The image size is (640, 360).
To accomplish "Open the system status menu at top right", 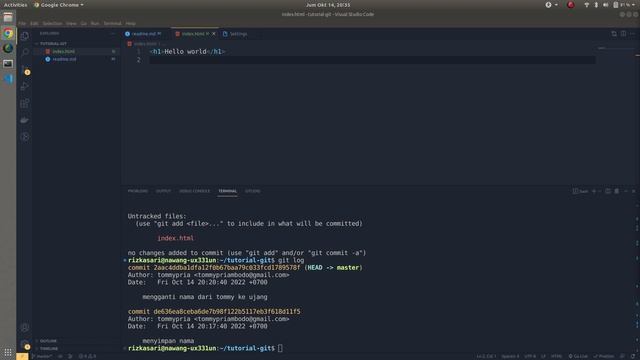I will (x=611, y=5).
